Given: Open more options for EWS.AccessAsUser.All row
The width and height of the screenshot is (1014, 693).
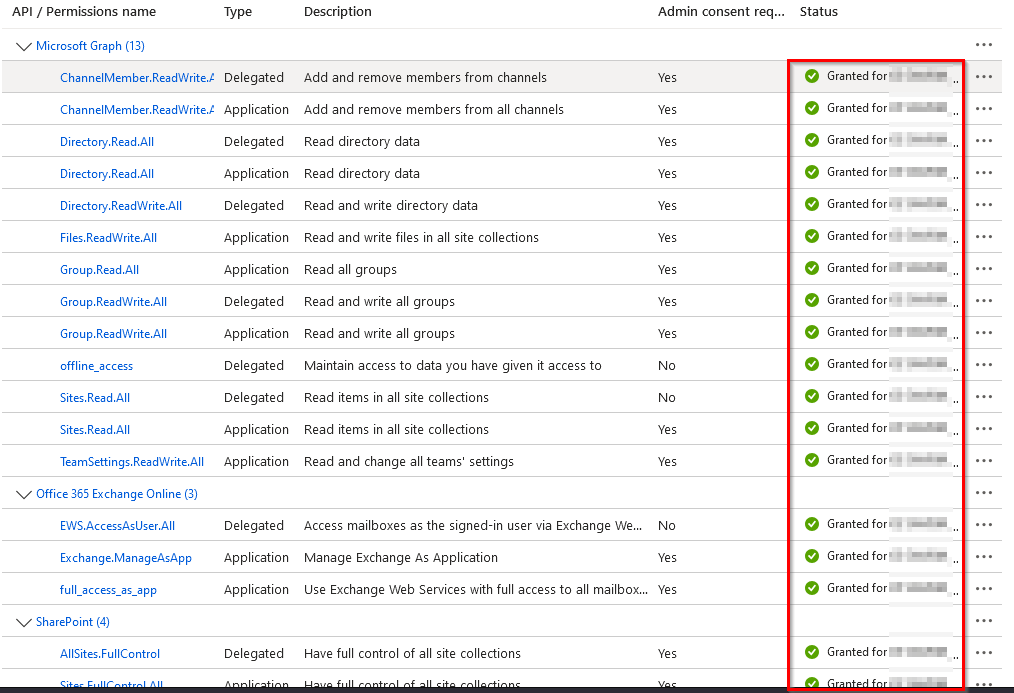Looking at the screenshot, I should (984, 524).
